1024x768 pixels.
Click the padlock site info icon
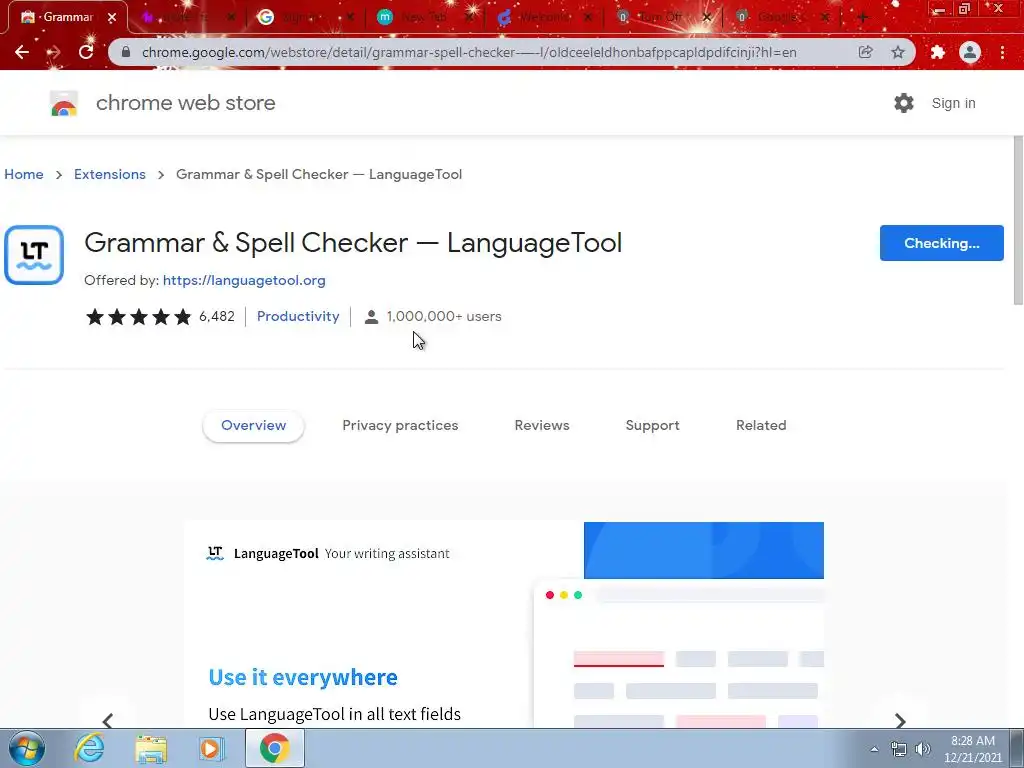pos(126,52)
